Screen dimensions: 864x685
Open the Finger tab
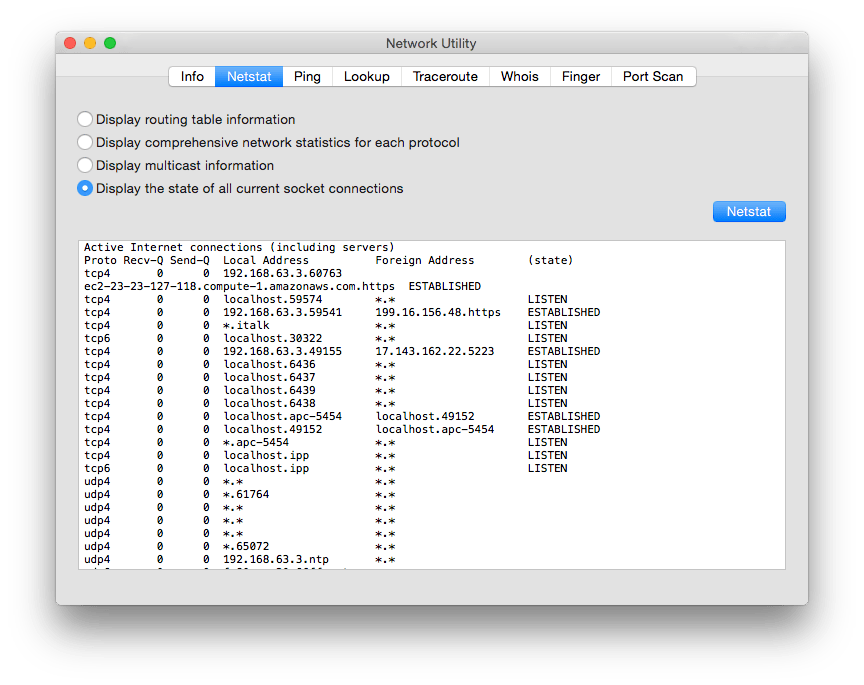(x=580, y=76)
